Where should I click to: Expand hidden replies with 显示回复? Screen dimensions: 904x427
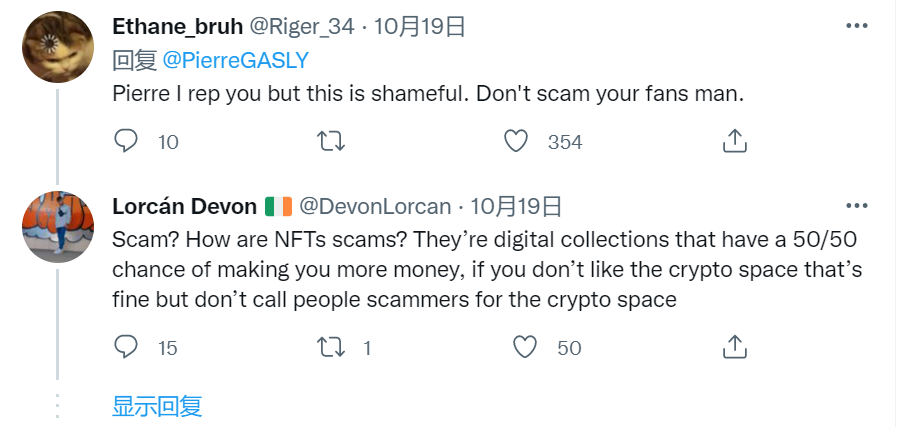point(157,406)
